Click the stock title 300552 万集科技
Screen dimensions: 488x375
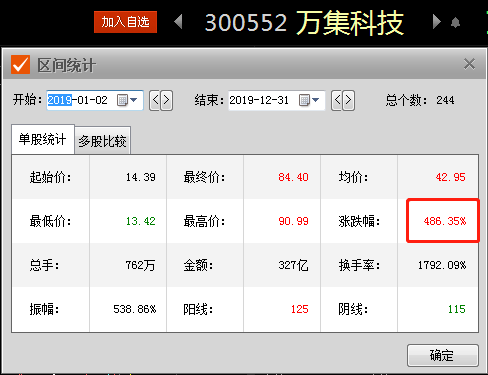[x=304, y=23]
